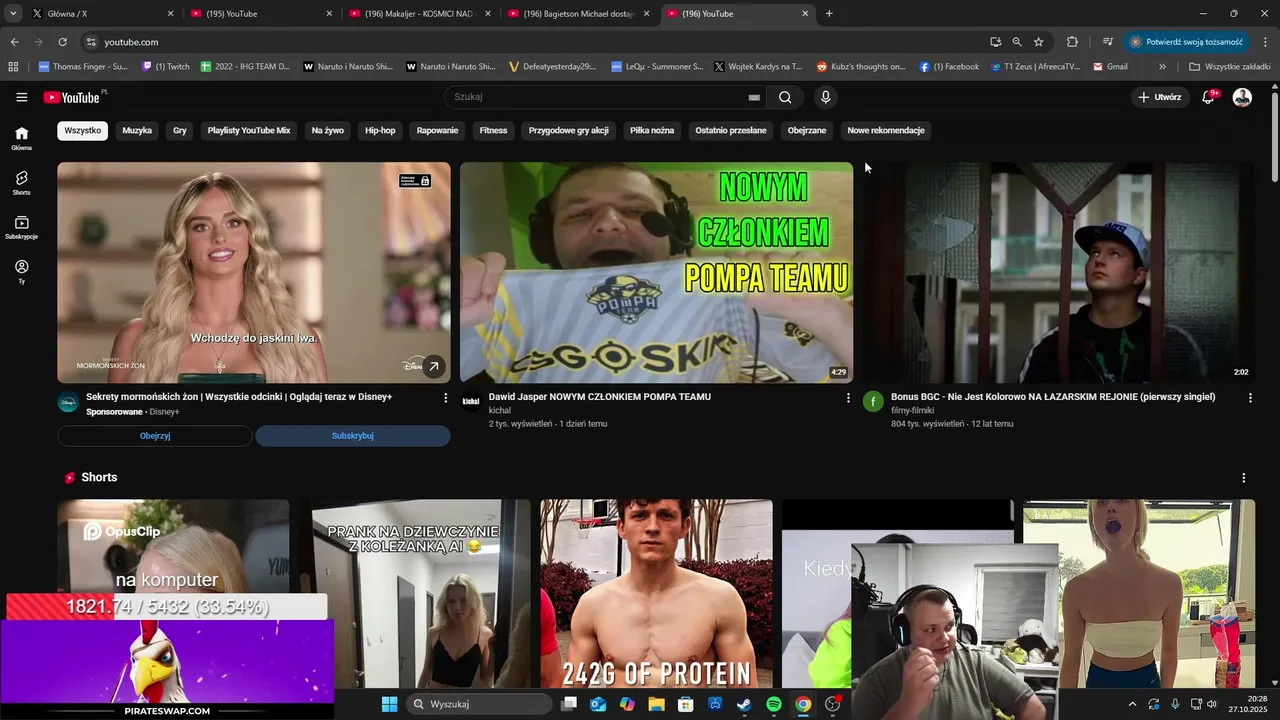Filter by Na żywo chip
The width and height of the screenshot is (1280, 720).
coord(328,131)
